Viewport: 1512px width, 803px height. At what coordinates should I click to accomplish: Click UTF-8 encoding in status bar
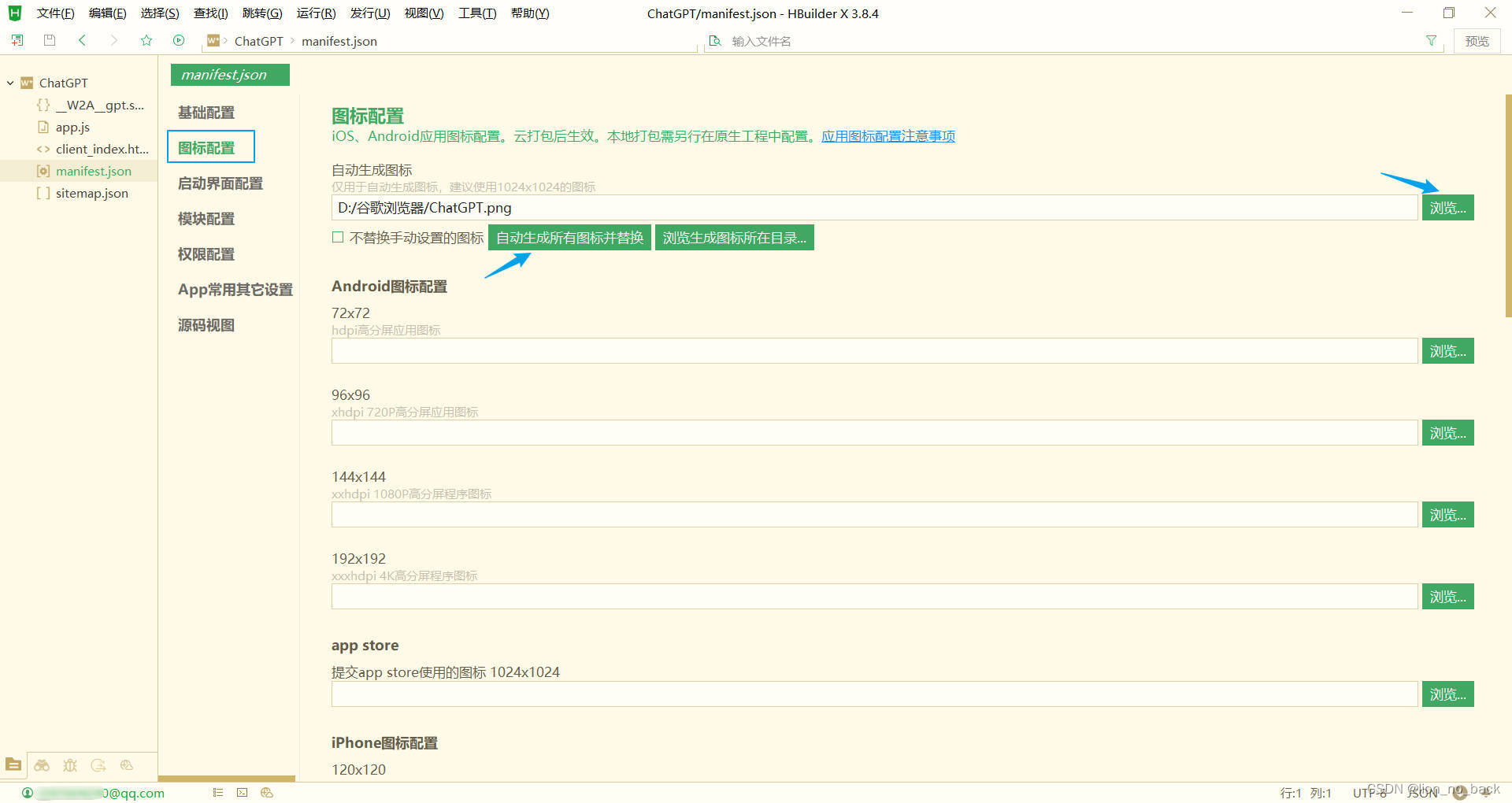[x=1369, y=793]
